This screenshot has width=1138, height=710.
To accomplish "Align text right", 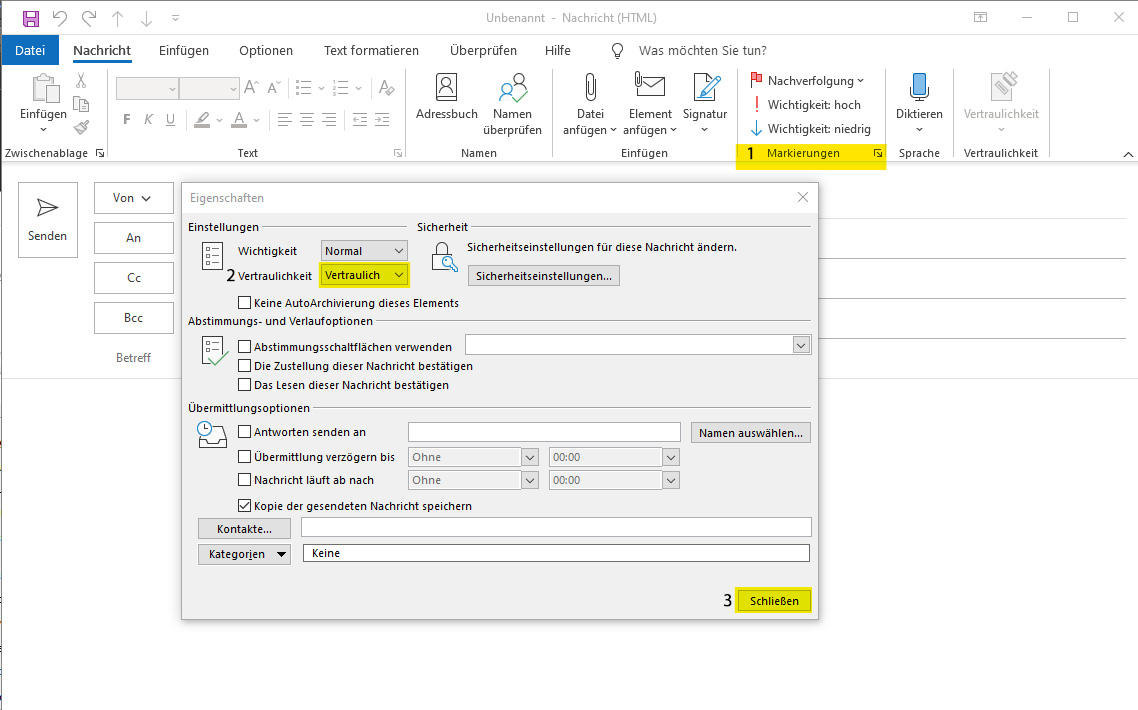I will [x=329, y=120].
